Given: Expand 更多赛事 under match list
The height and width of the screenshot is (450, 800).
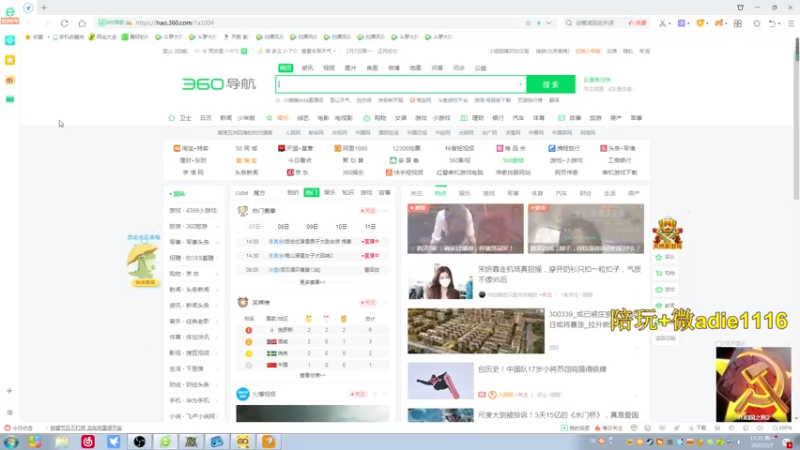Looking at the screenshot, I should [312, 282].
